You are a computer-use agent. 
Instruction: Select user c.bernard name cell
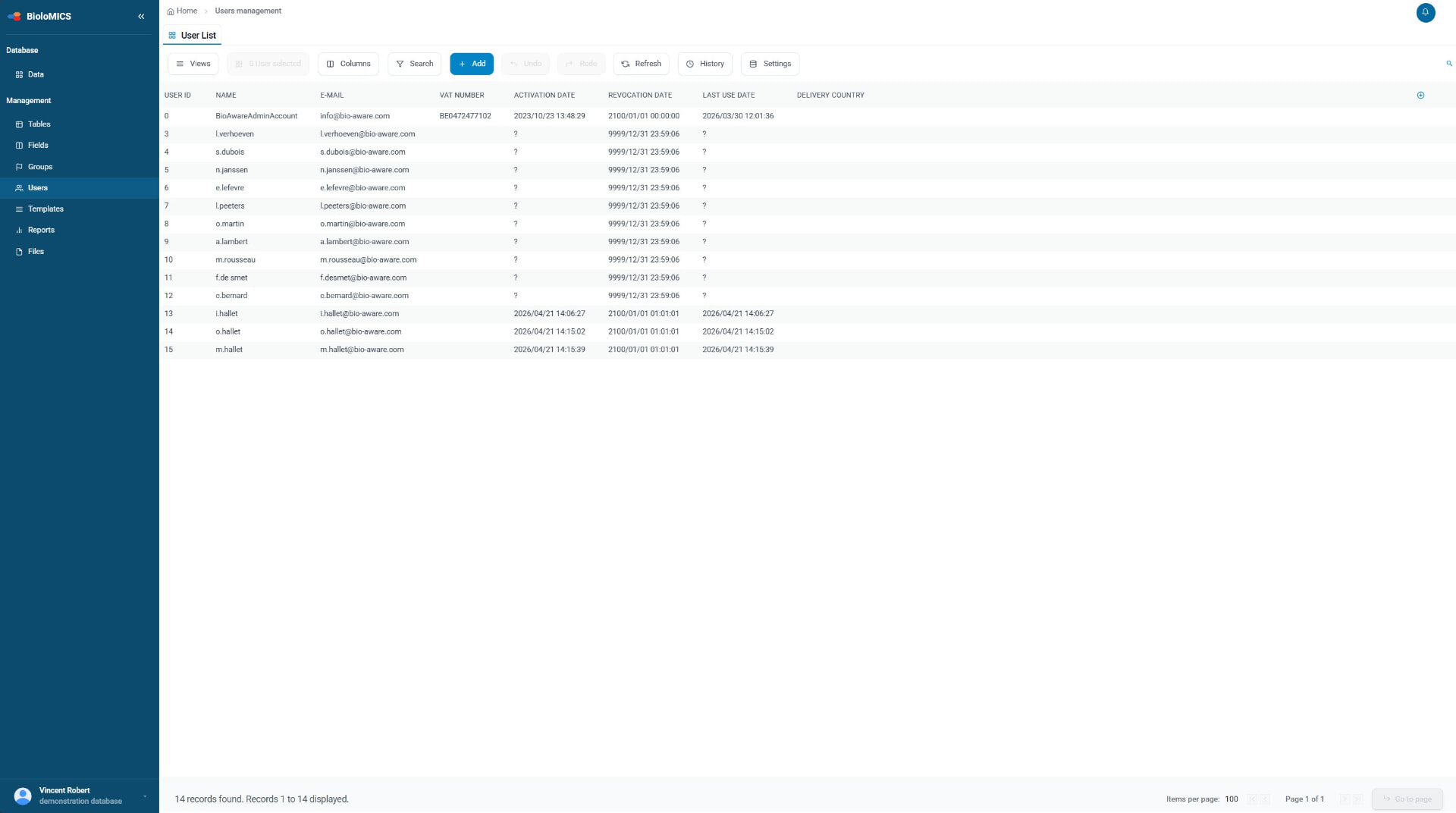coord(231,296)
